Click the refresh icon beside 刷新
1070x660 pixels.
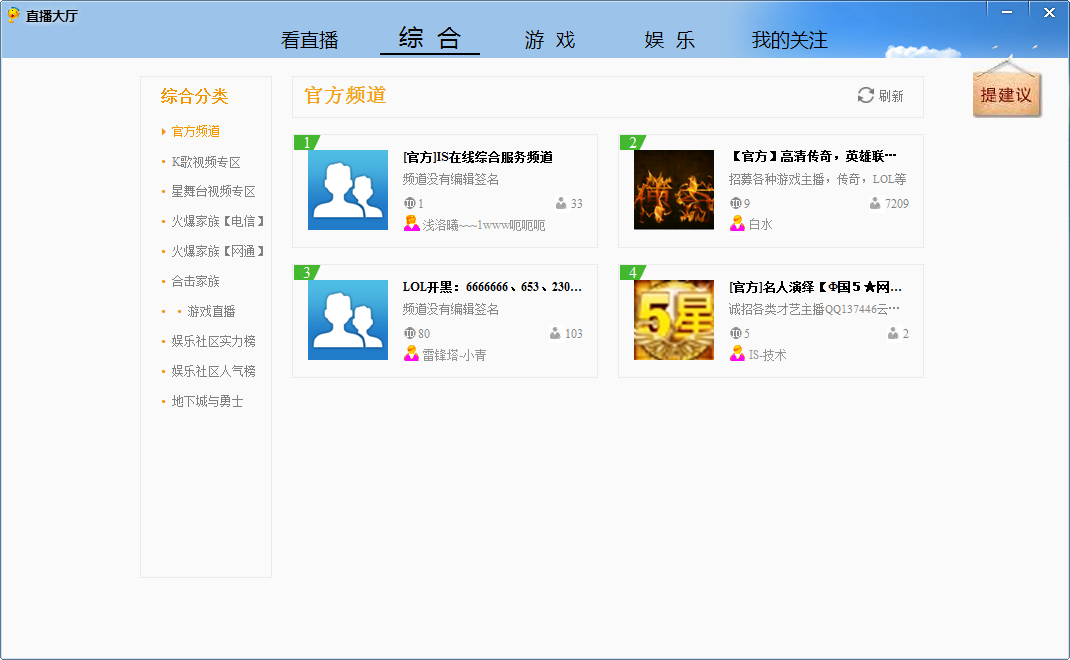865,95
